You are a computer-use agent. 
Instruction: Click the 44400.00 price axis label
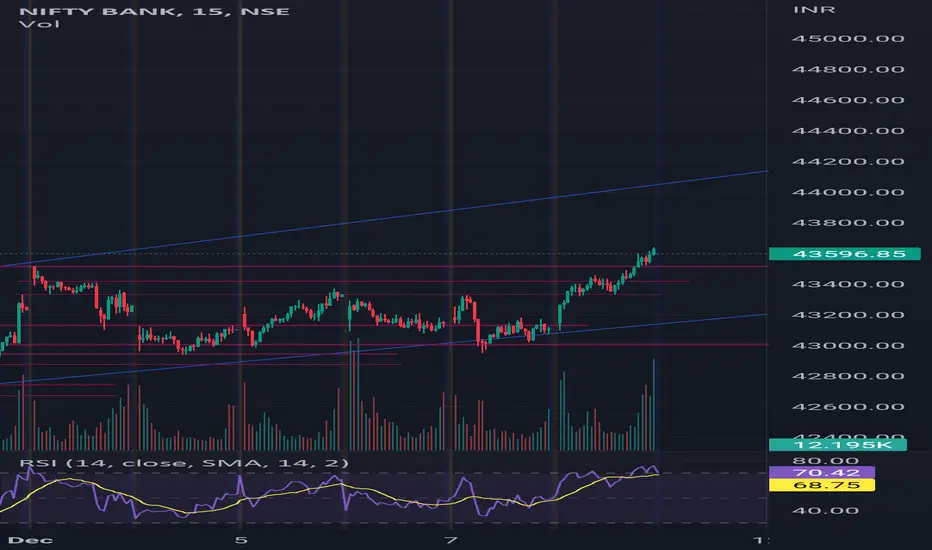pos(848,131)
